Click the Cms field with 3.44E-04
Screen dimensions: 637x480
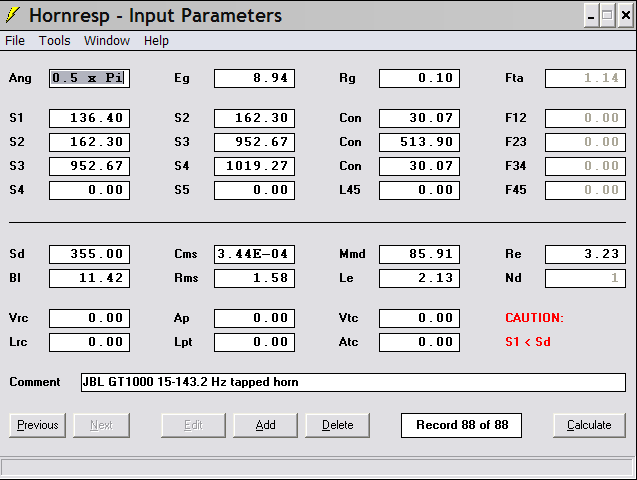[x=254, y=254]
